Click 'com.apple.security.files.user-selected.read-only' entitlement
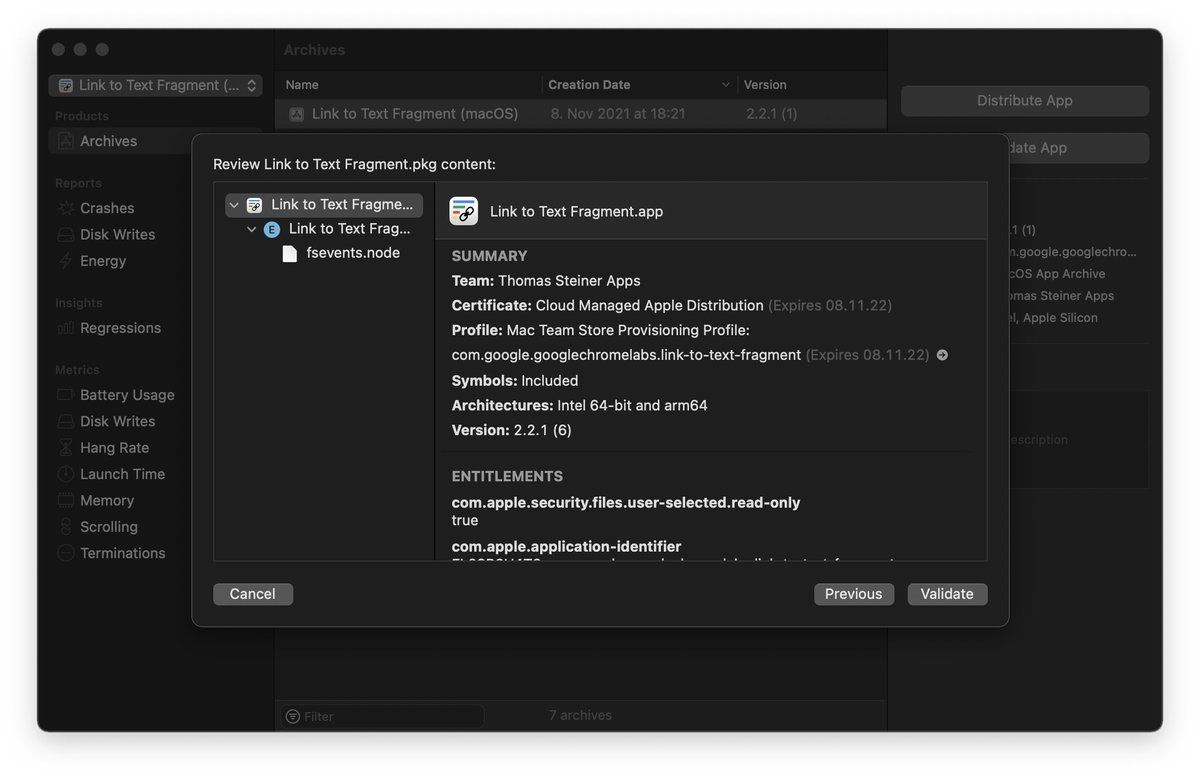Viewport: 1200px width, 778px height. (x=626, y=503)
